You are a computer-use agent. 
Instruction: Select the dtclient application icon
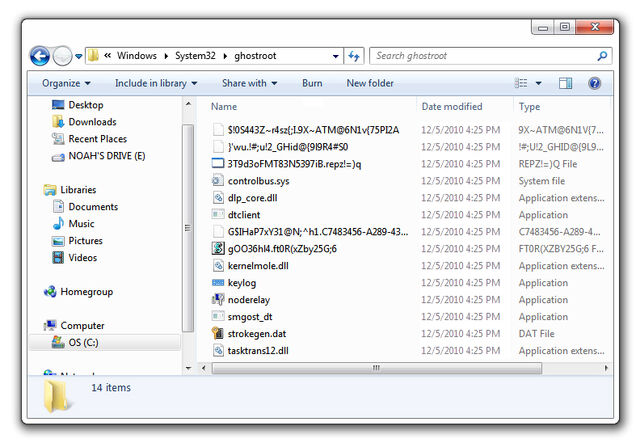pyautogui.click(x=218, y=214)
